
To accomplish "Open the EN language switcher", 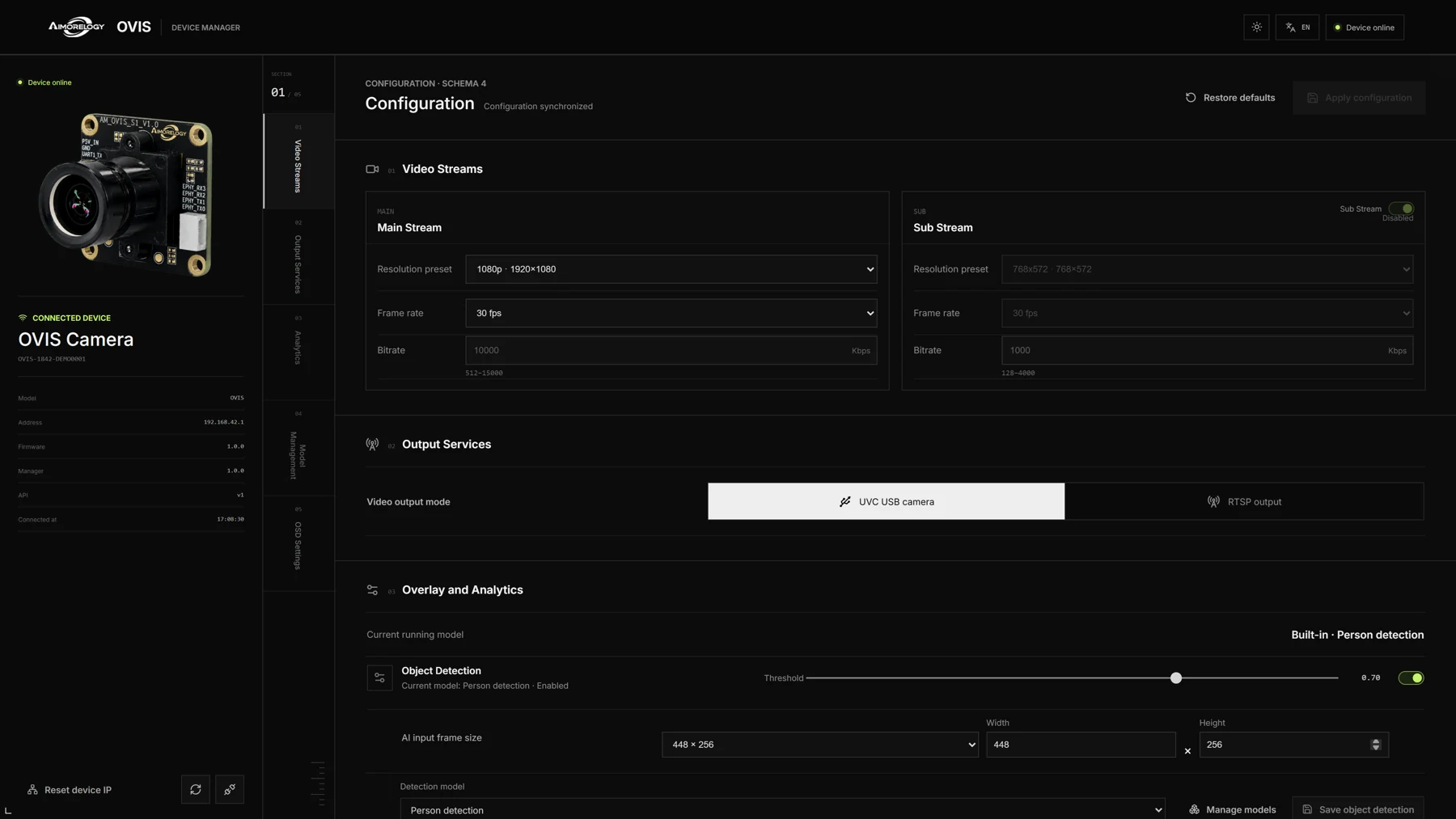I will pyautogui.click(x=1297, y=27).
